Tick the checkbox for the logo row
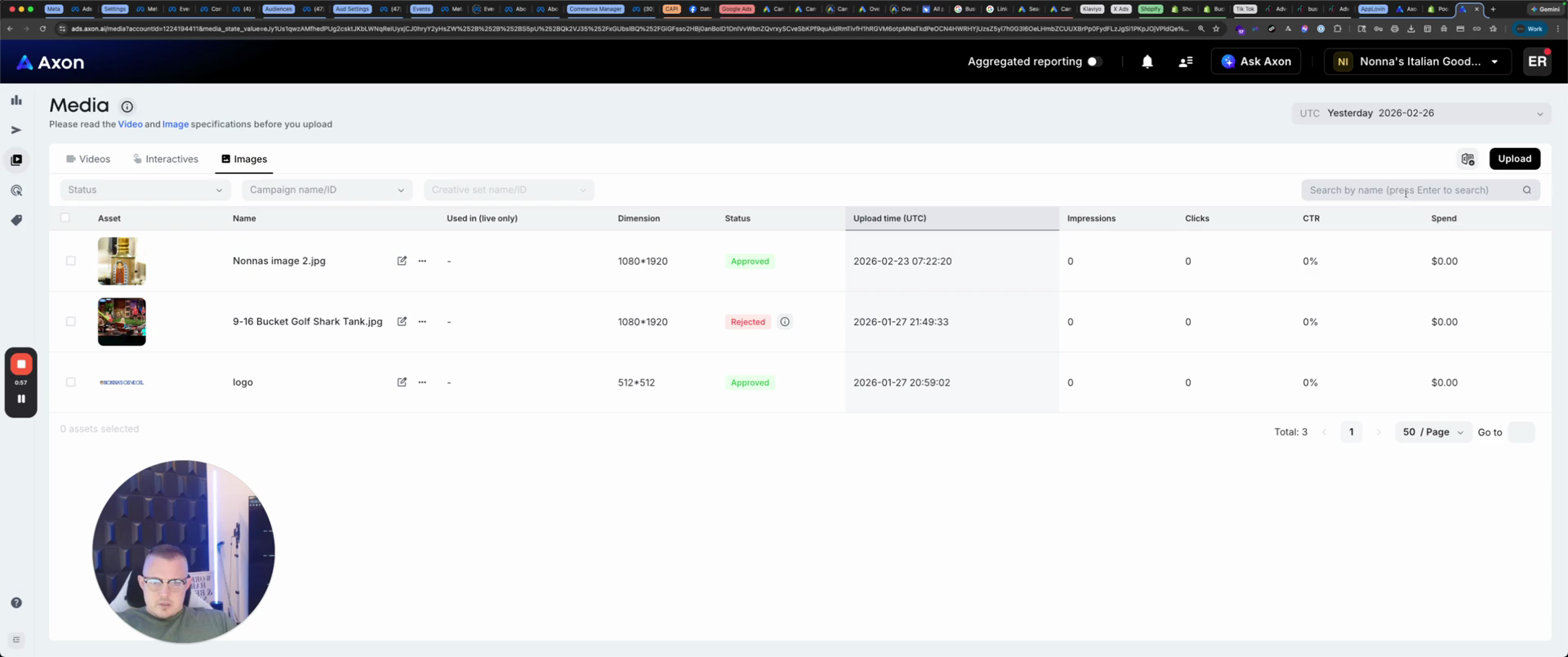This screenshot has height=657, width=1568. [x=71, y=382]
